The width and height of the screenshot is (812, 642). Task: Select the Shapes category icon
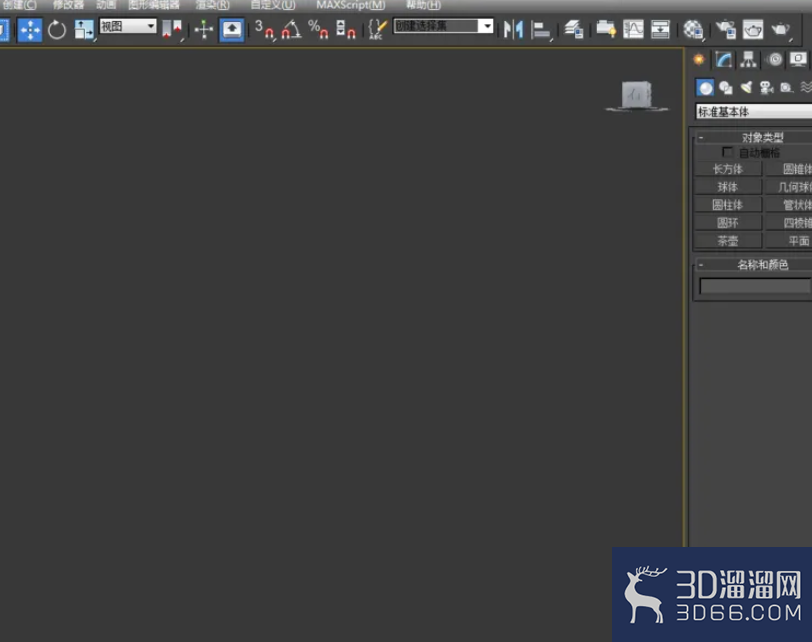pos(726,87)
